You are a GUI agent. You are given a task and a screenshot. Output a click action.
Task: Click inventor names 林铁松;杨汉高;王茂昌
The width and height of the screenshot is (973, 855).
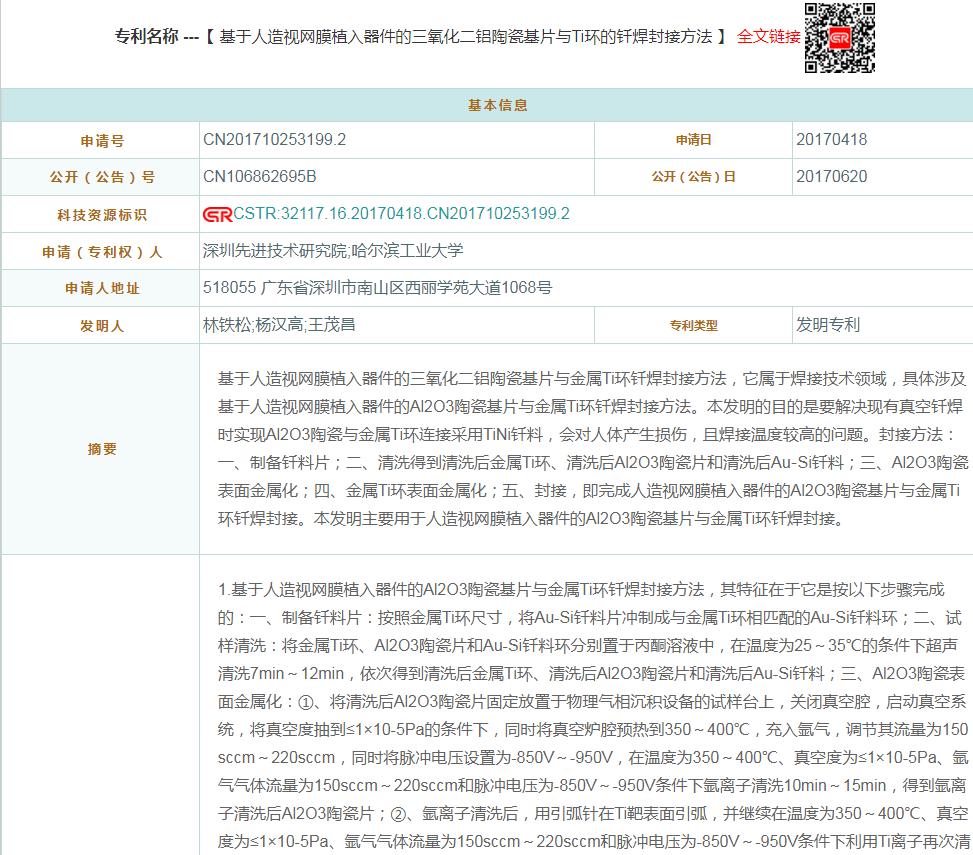coord(279,325)
